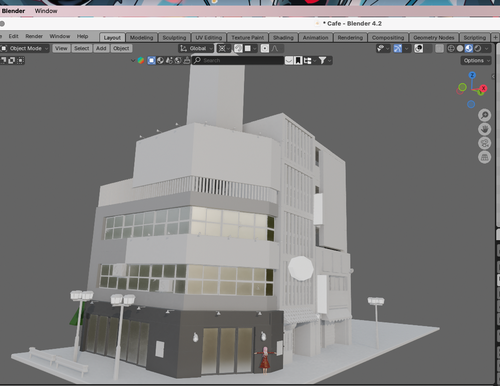Toggle snapping magnet icon
This screenshot has height=386, width=500.
point(238,49)
